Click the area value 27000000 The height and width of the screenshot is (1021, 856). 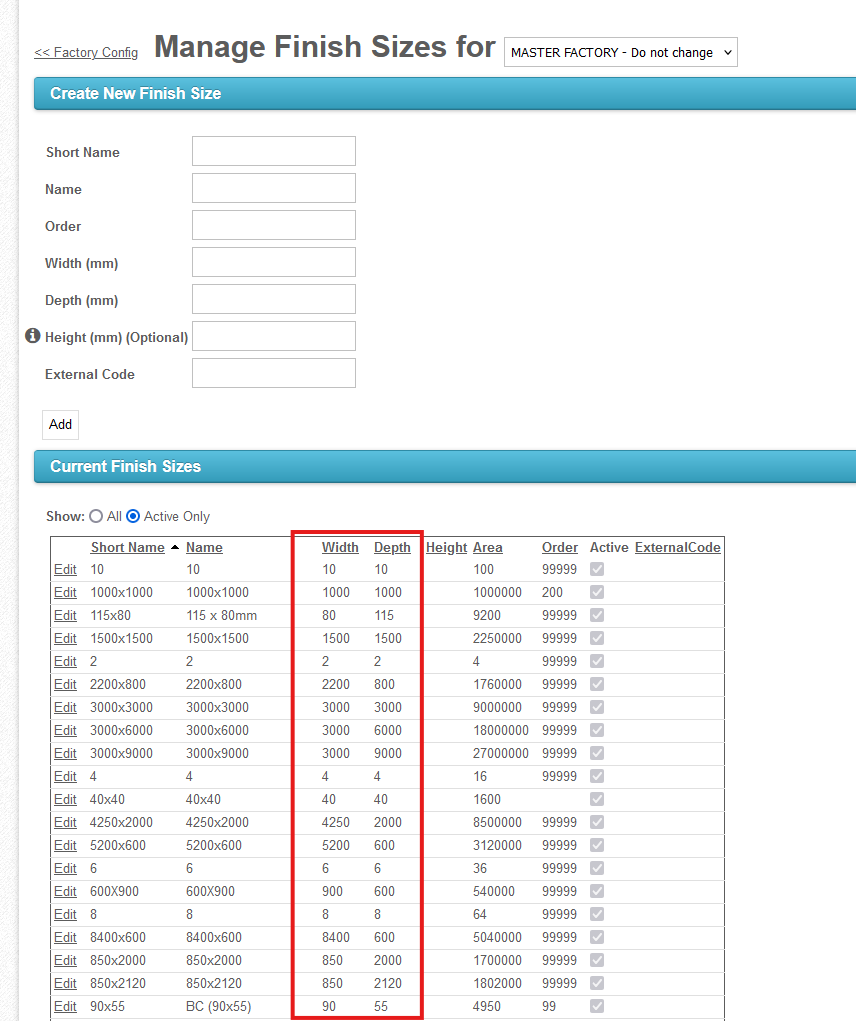click(x=501, y=753)
